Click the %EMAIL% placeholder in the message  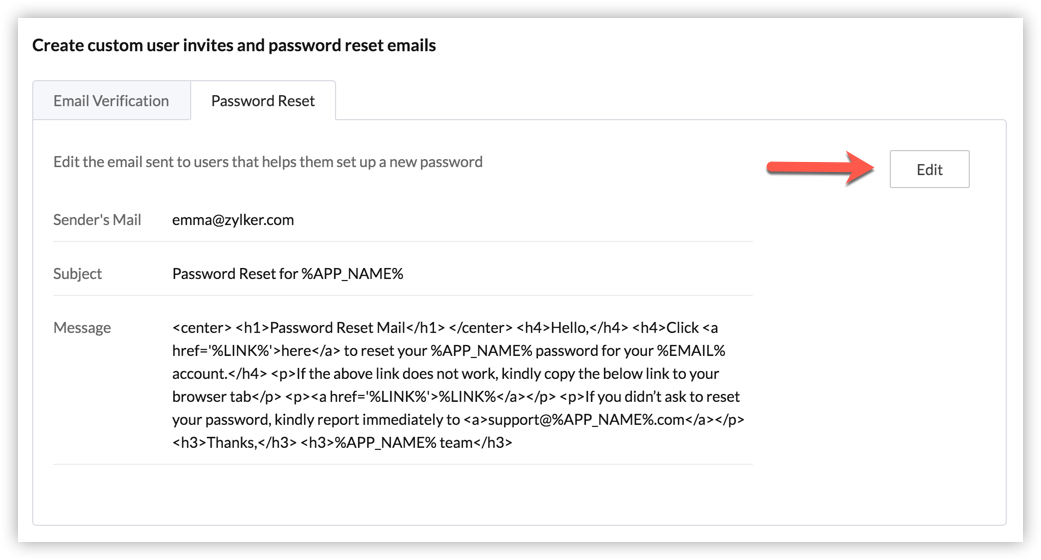coord(691,351)
